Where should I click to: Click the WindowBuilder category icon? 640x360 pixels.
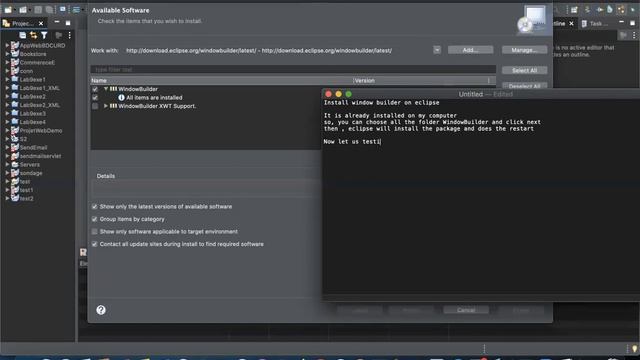(113, 89)
